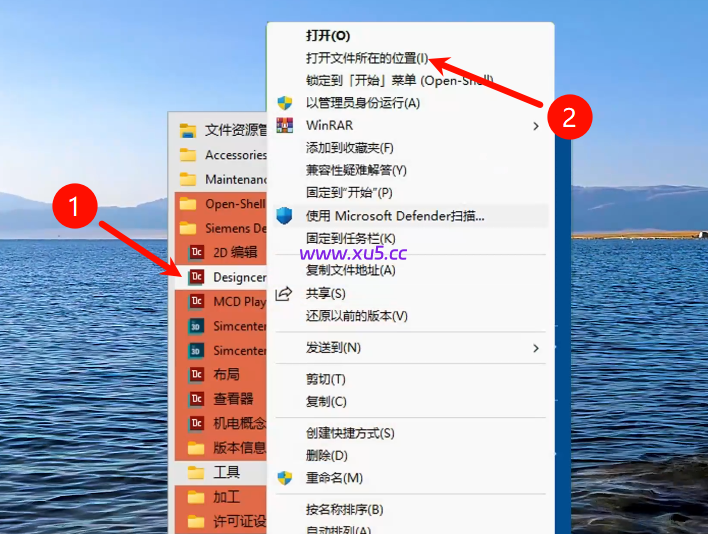Click the shield icon next to 重命名(M)

285,478
